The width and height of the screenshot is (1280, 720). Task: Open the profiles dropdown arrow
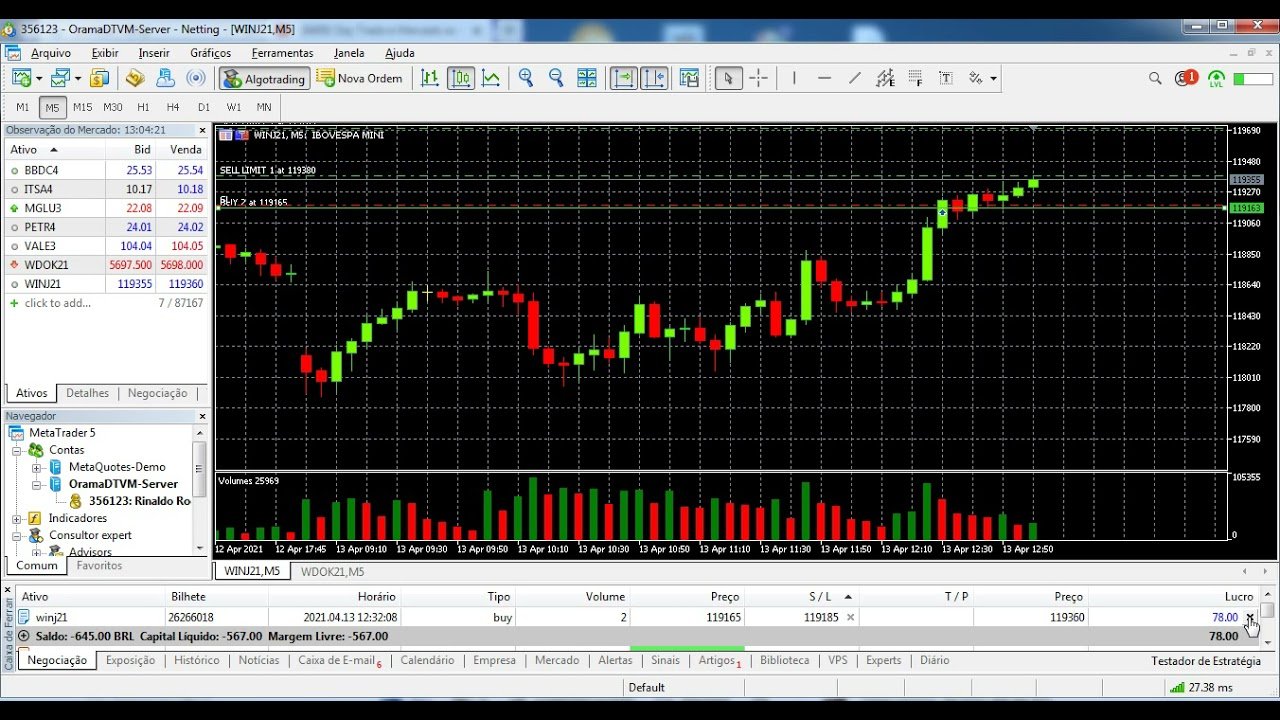(x=78, y=78)
